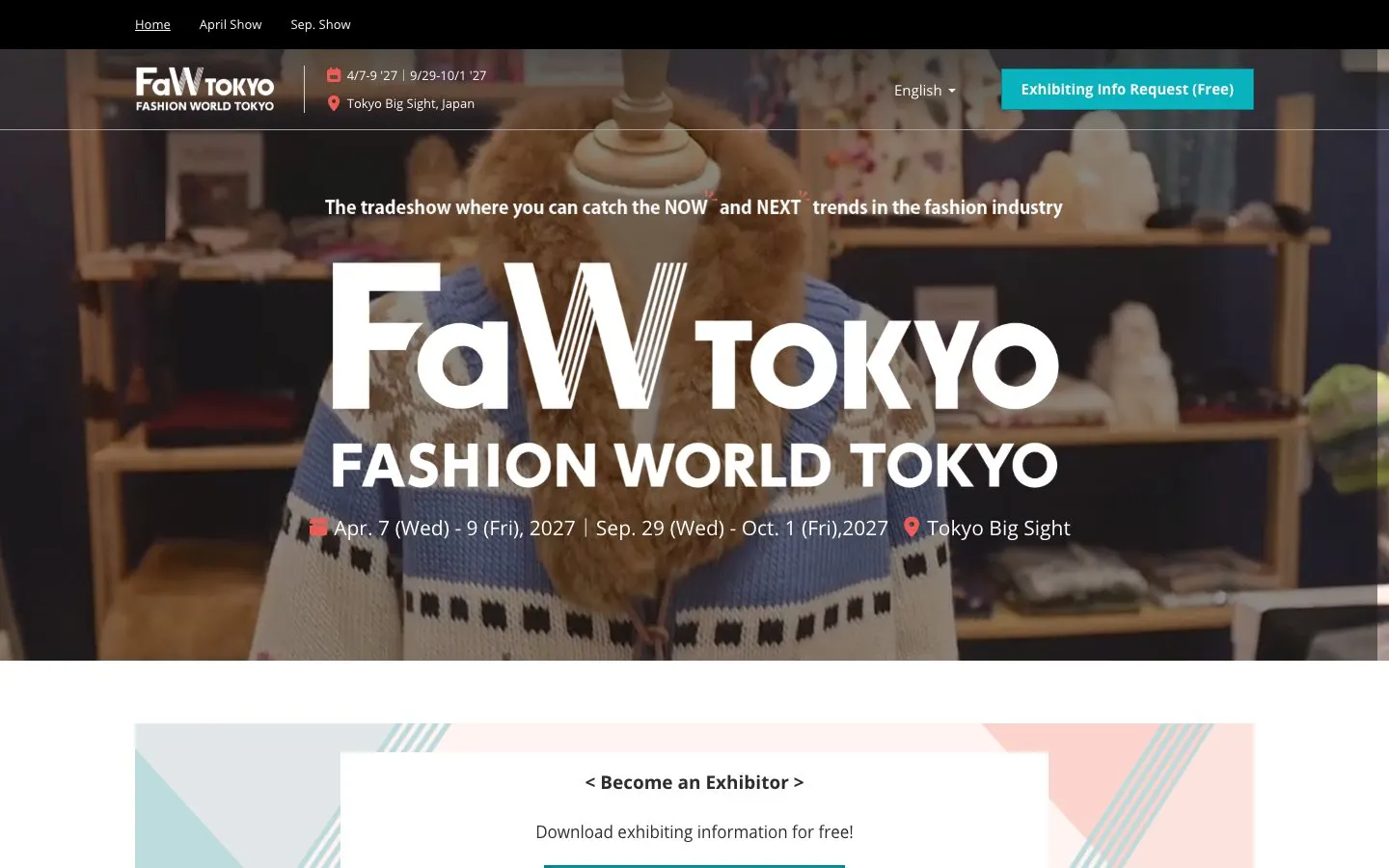The height and width of the screenshot is (868, 1389).
Task: Click the hero Tokyo Big Sight text
Action: (998, 528)
